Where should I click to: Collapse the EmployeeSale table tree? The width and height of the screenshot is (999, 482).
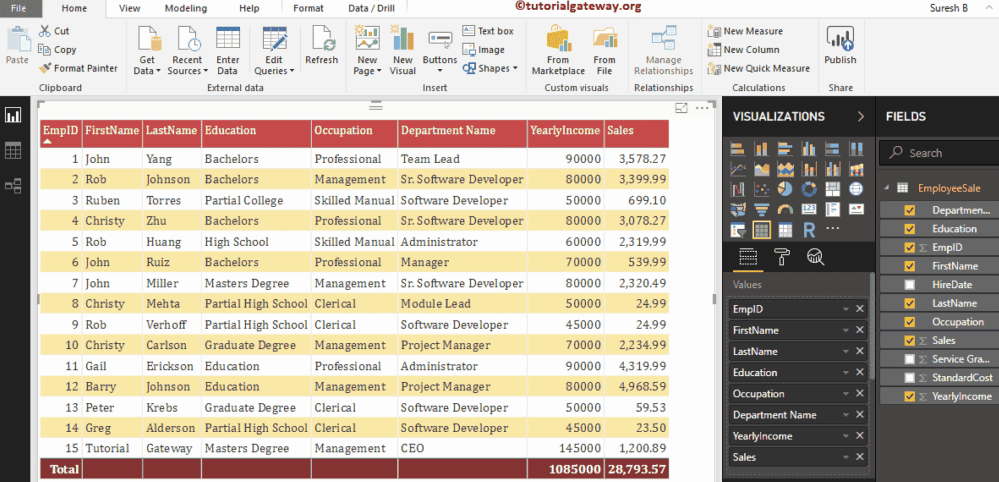[885, 188]
